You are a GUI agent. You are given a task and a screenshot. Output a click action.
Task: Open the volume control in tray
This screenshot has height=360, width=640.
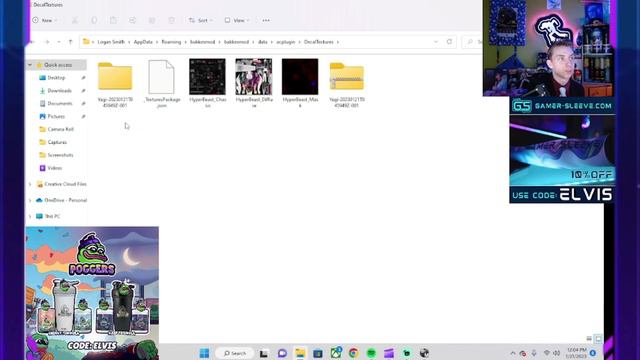557,353
